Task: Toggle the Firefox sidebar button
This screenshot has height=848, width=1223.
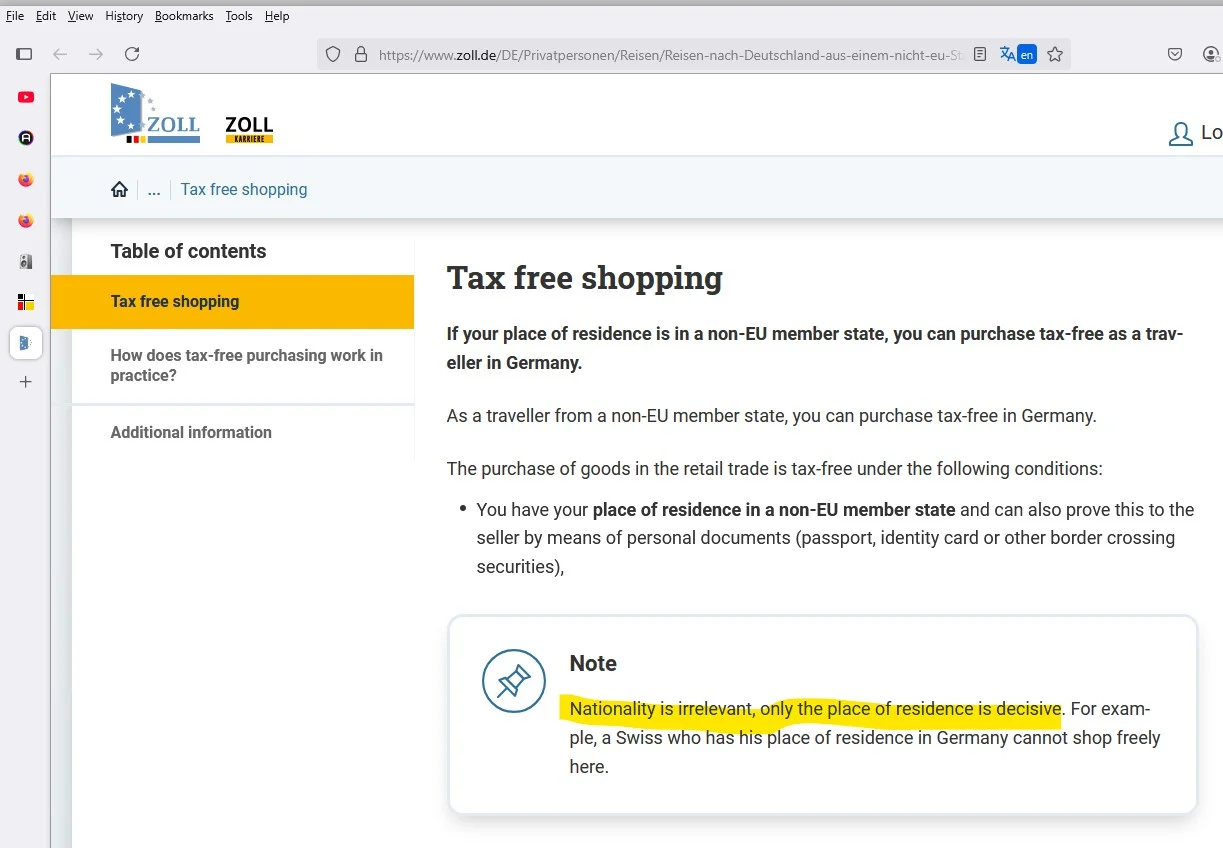Action: 25,54
